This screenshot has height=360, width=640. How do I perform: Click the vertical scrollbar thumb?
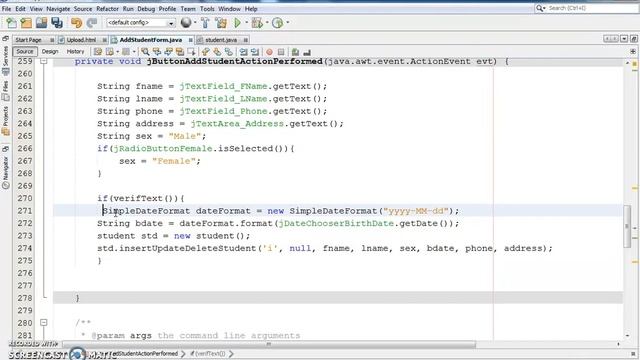627,227
